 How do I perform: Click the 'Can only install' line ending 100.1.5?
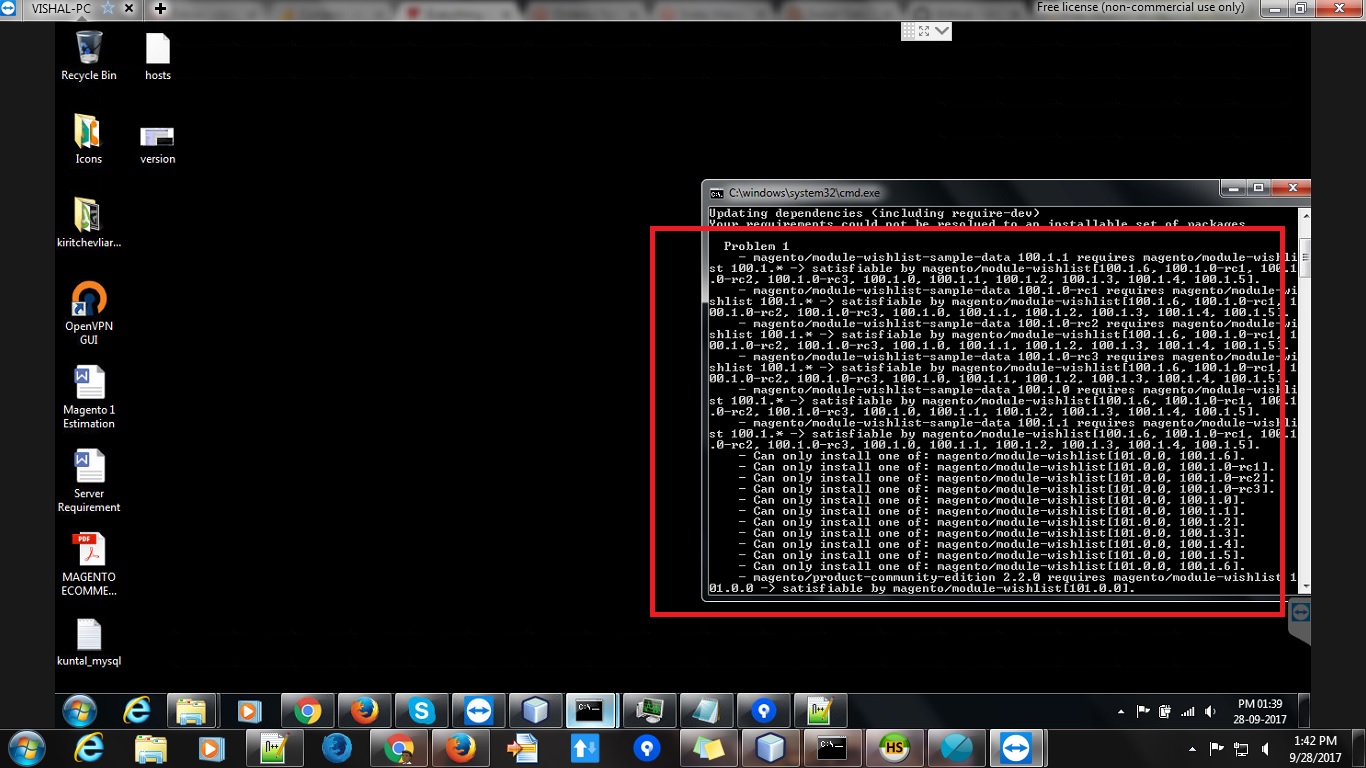[x=992, y=555]
